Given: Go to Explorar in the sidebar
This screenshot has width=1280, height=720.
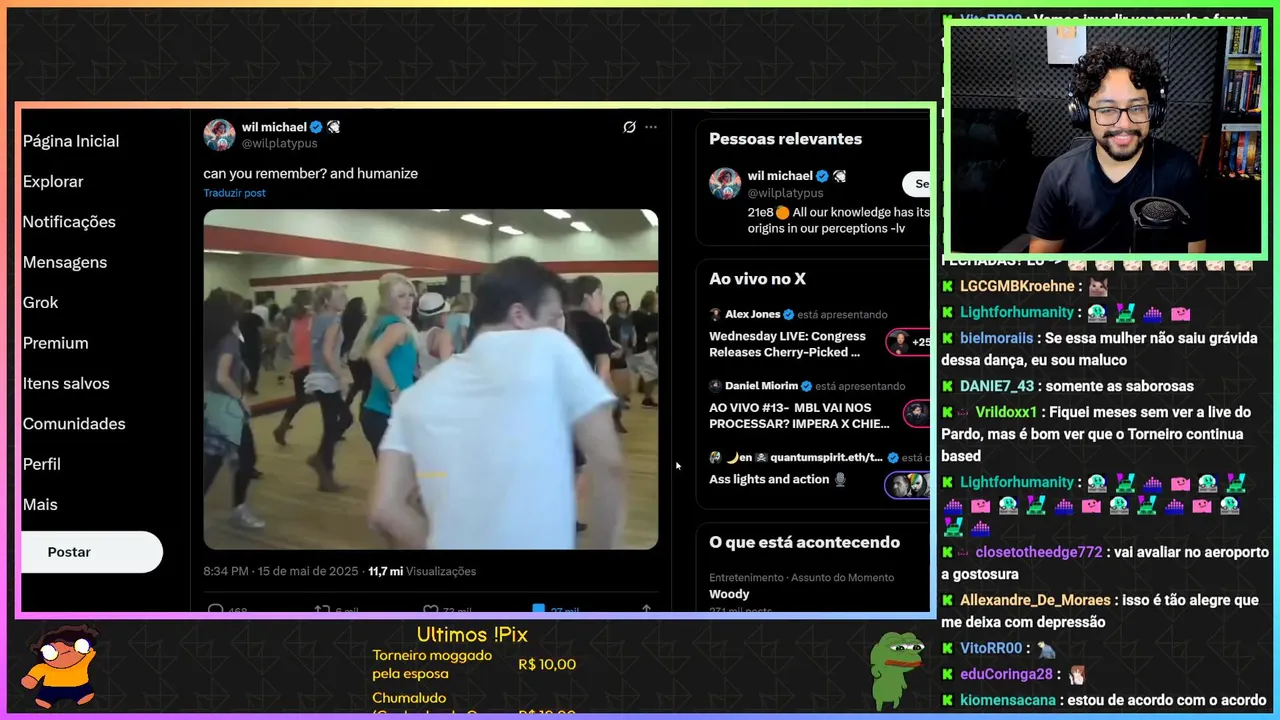Looking at the screenshot, I should click(53, 181).
